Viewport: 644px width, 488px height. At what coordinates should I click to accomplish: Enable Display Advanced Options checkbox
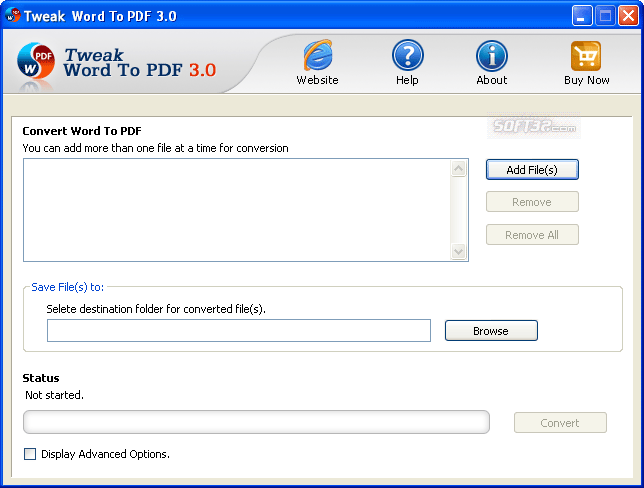tap(30, 454)
